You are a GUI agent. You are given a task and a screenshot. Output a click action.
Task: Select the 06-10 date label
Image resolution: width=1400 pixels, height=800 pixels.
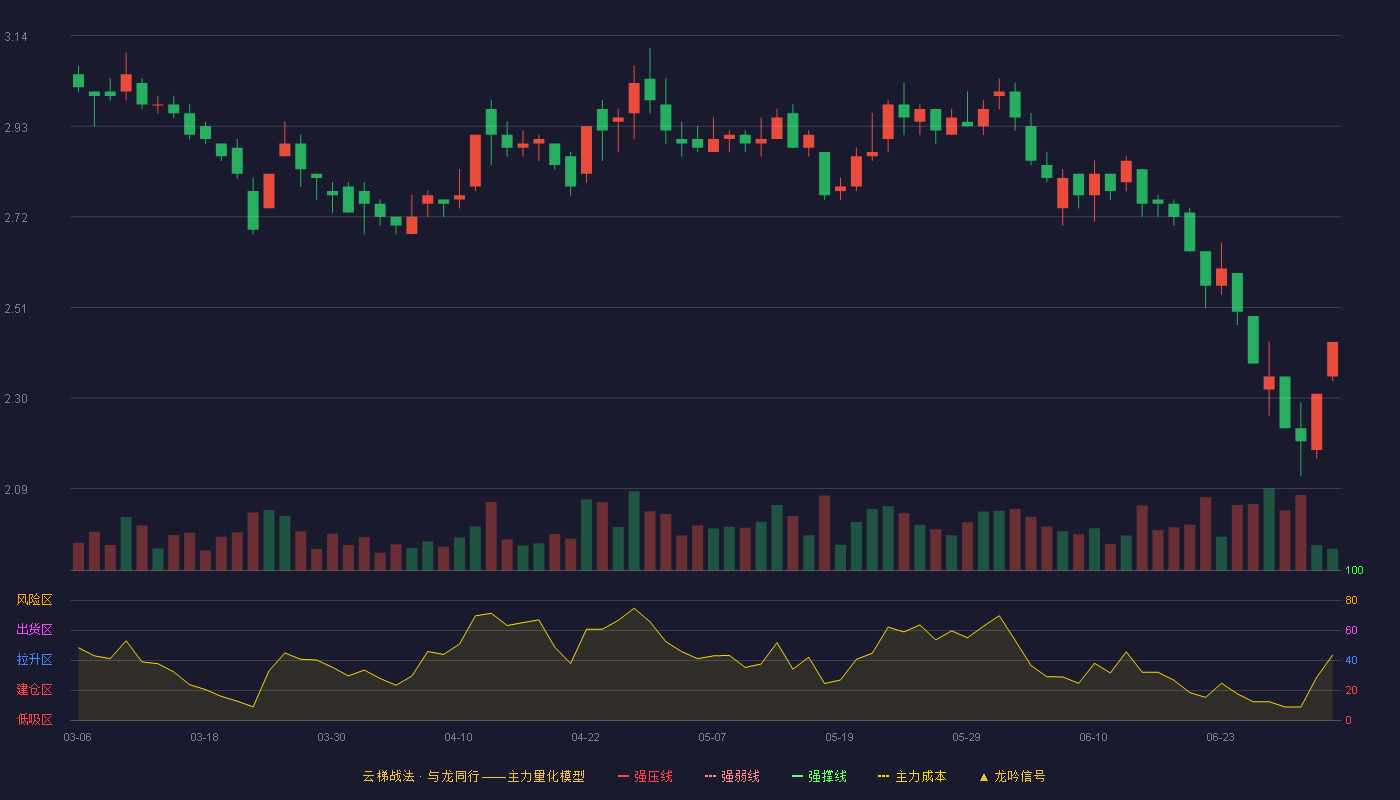[x=1093, y=737]
